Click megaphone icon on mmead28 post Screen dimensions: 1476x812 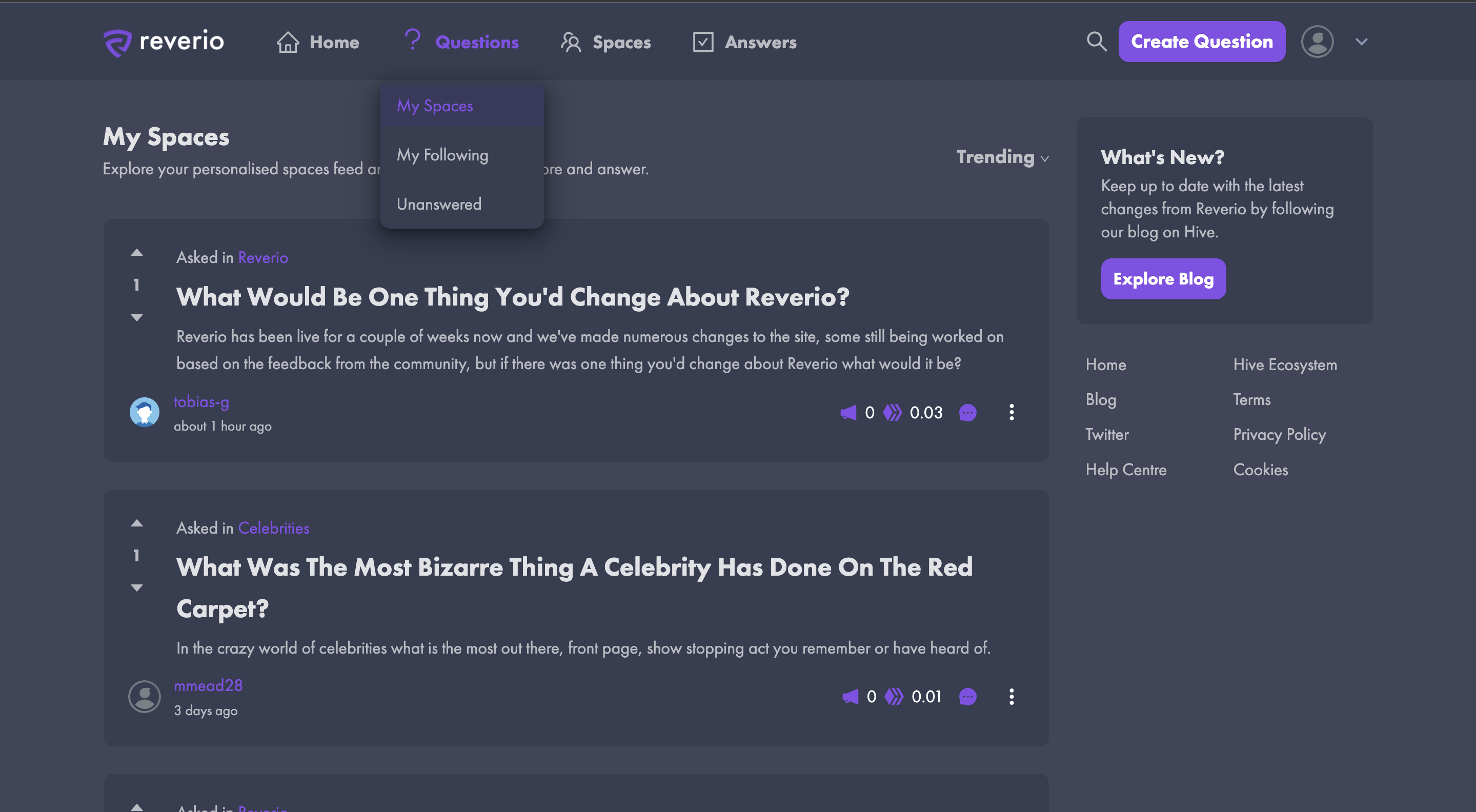[x=851, y=697]
